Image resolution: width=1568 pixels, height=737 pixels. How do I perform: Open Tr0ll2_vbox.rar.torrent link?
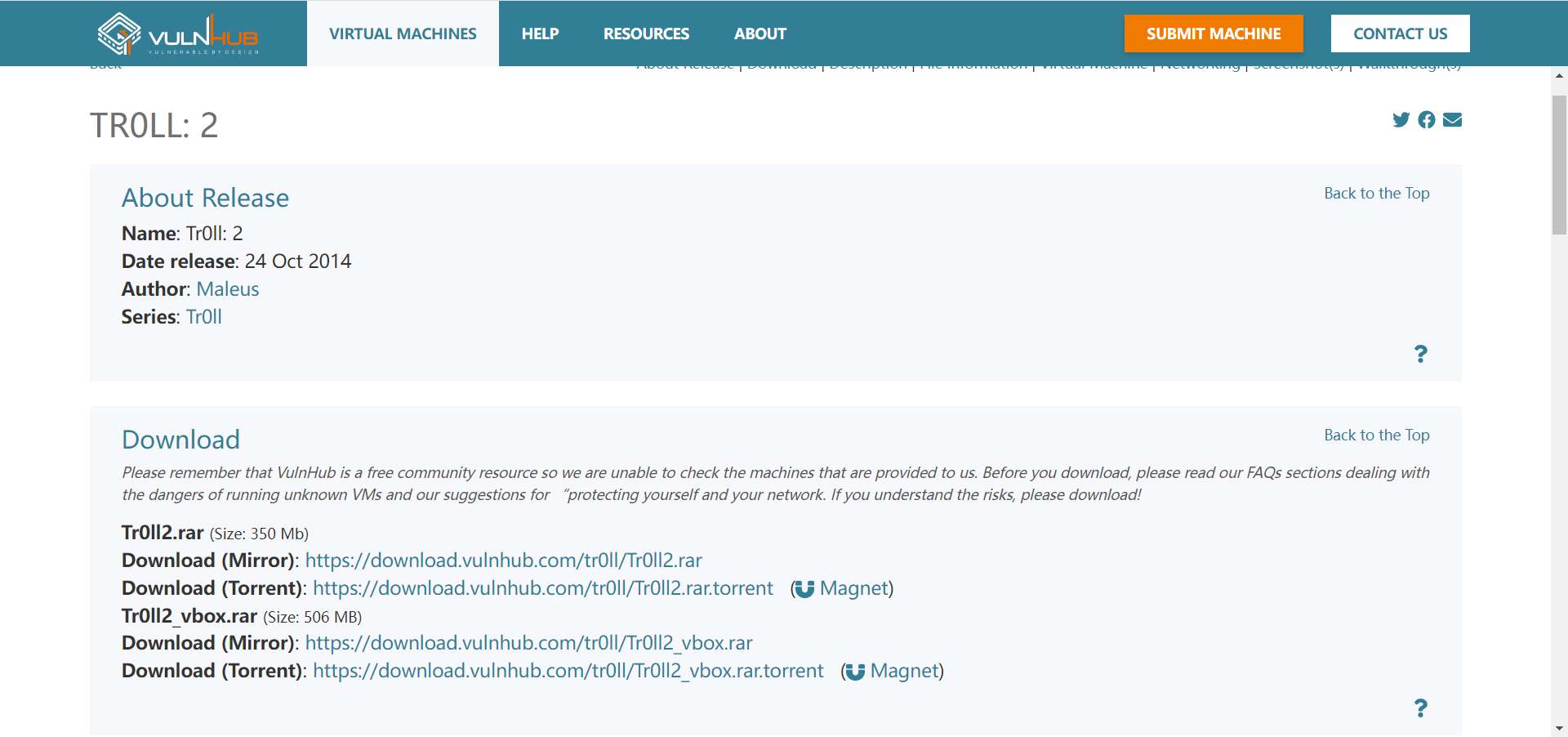[568, 671]
